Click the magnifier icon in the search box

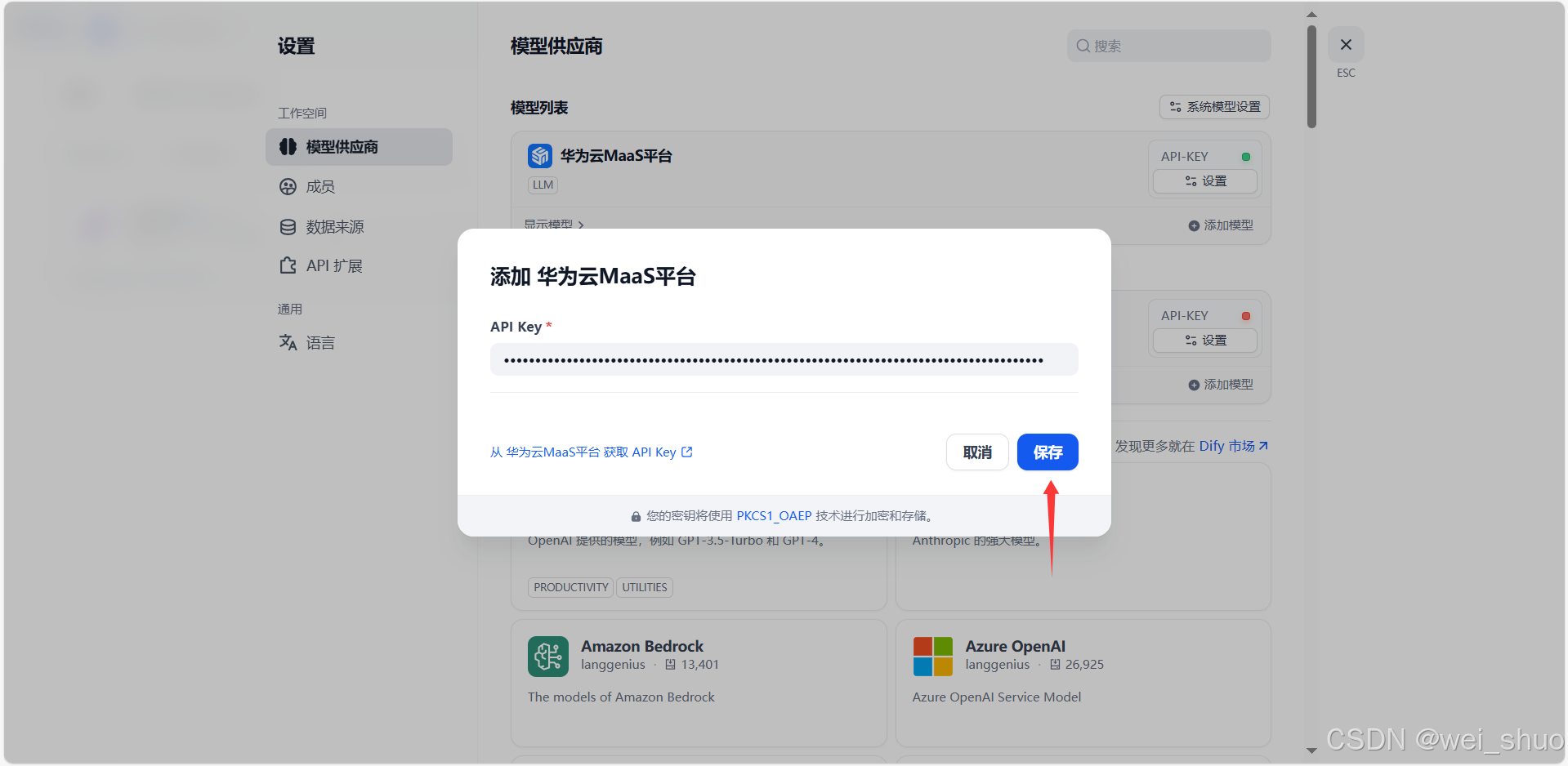tap(1083, 46)
